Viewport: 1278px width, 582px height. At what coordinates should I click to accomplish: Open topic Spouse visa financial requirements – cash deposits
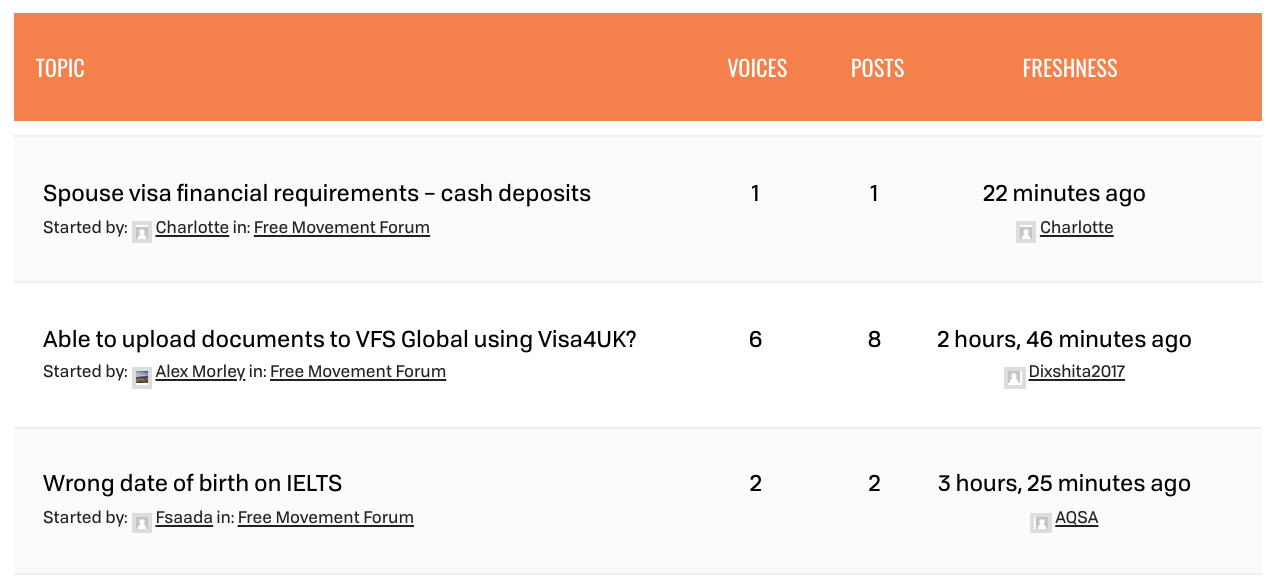tap(316, 193)
